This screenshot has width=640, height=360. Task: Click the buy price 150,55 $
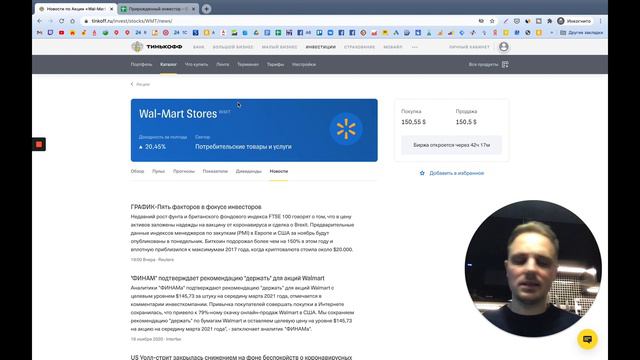point(413,122)
